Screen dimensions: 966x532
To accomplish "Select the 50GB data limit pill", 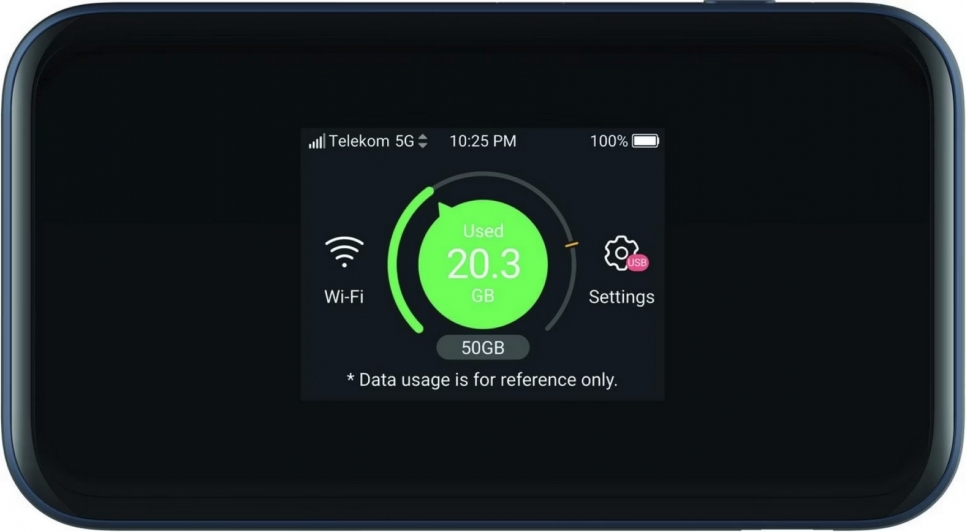I will tap(483, 348).
